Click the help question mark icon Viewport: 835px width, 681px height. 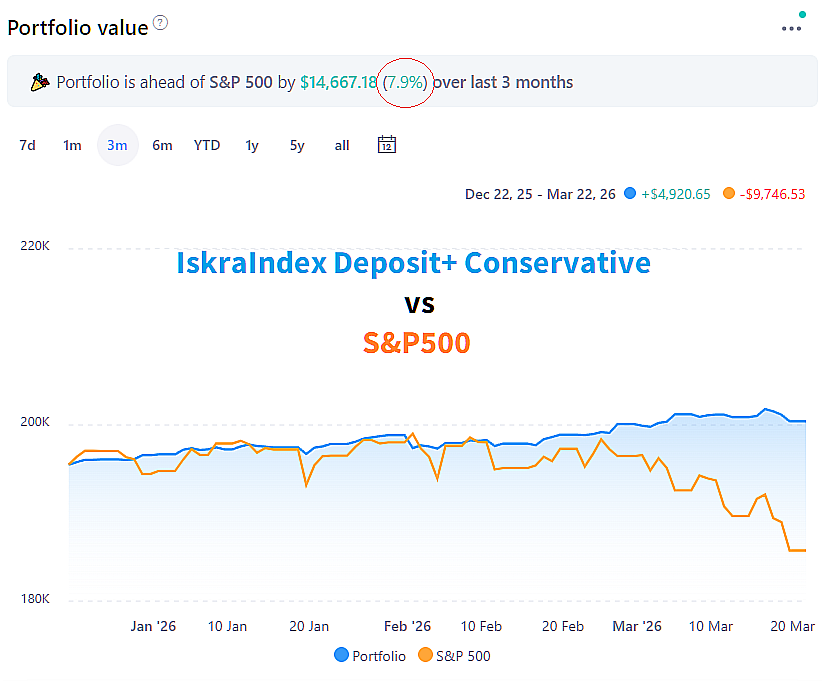tap(161, 24)
